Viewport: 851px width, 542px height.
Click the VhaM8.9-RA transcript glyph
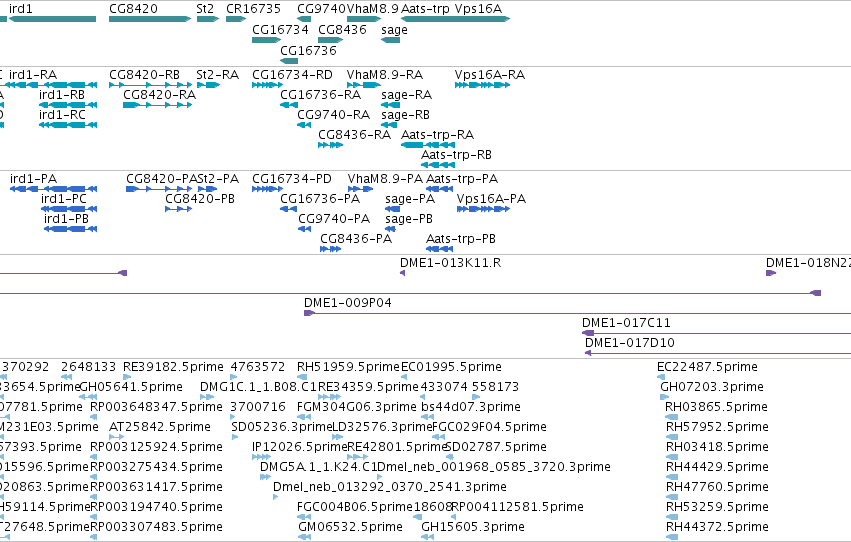tap(364, 85)
